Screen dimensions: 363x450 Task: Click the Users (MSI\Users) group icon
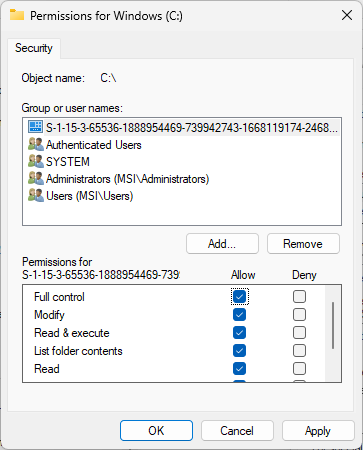36,195
